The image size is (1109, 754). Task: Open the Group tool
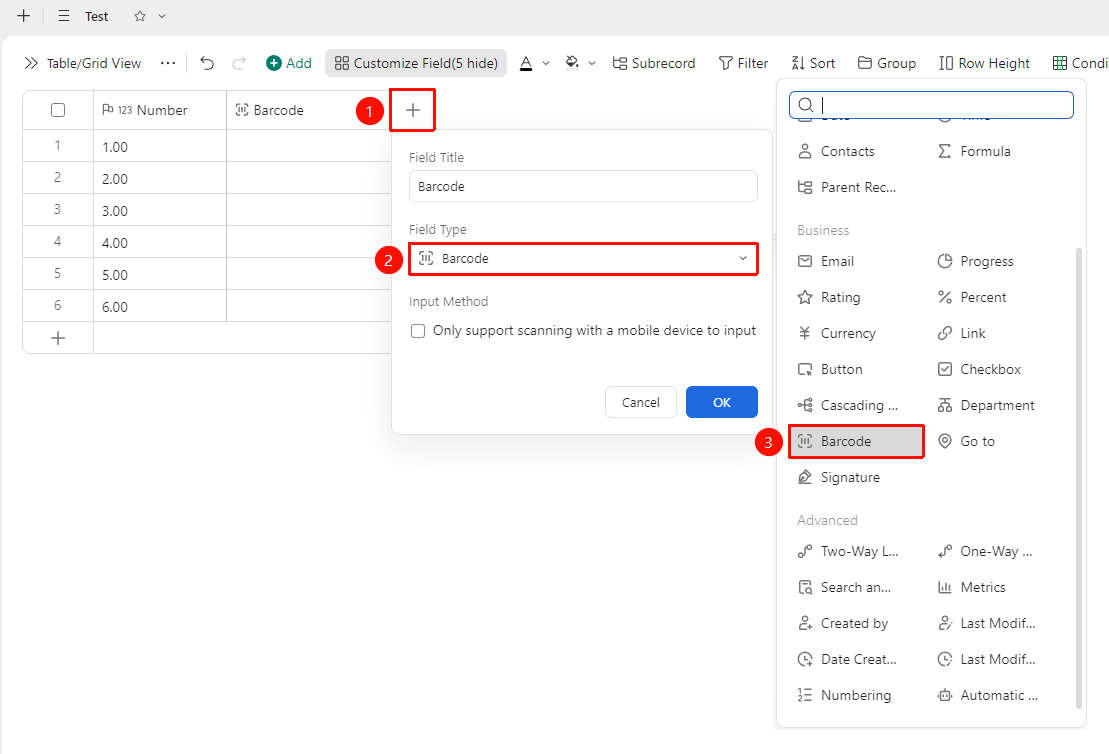(887, 64)
